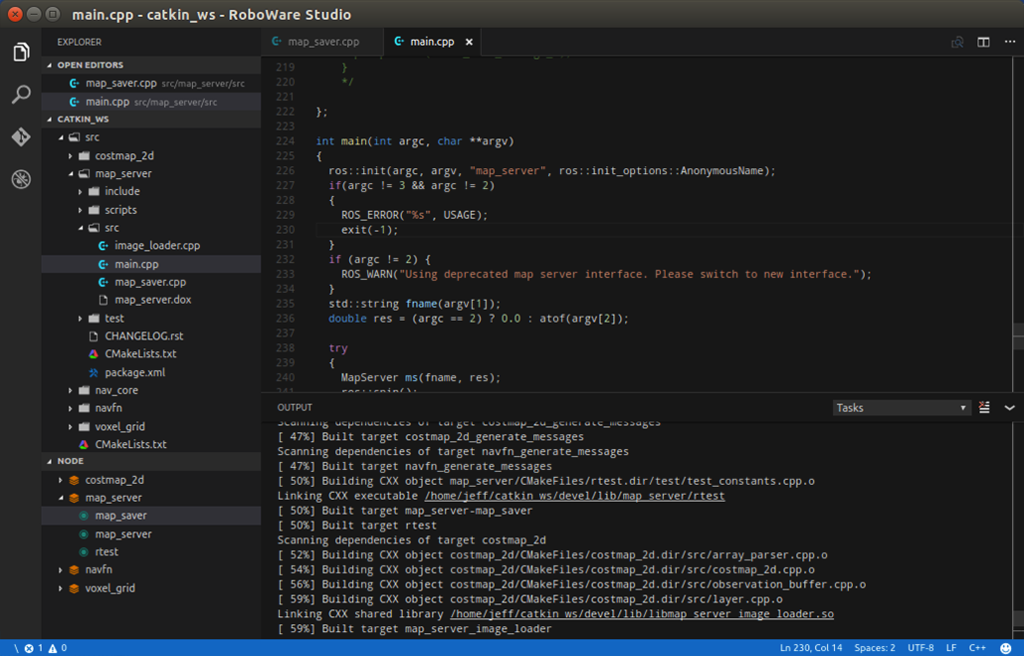Image resolution: width=1024 pixels, height=656 pixels.
Task: Click the OUTPUT panel title
Action: [x=295, y=407]
